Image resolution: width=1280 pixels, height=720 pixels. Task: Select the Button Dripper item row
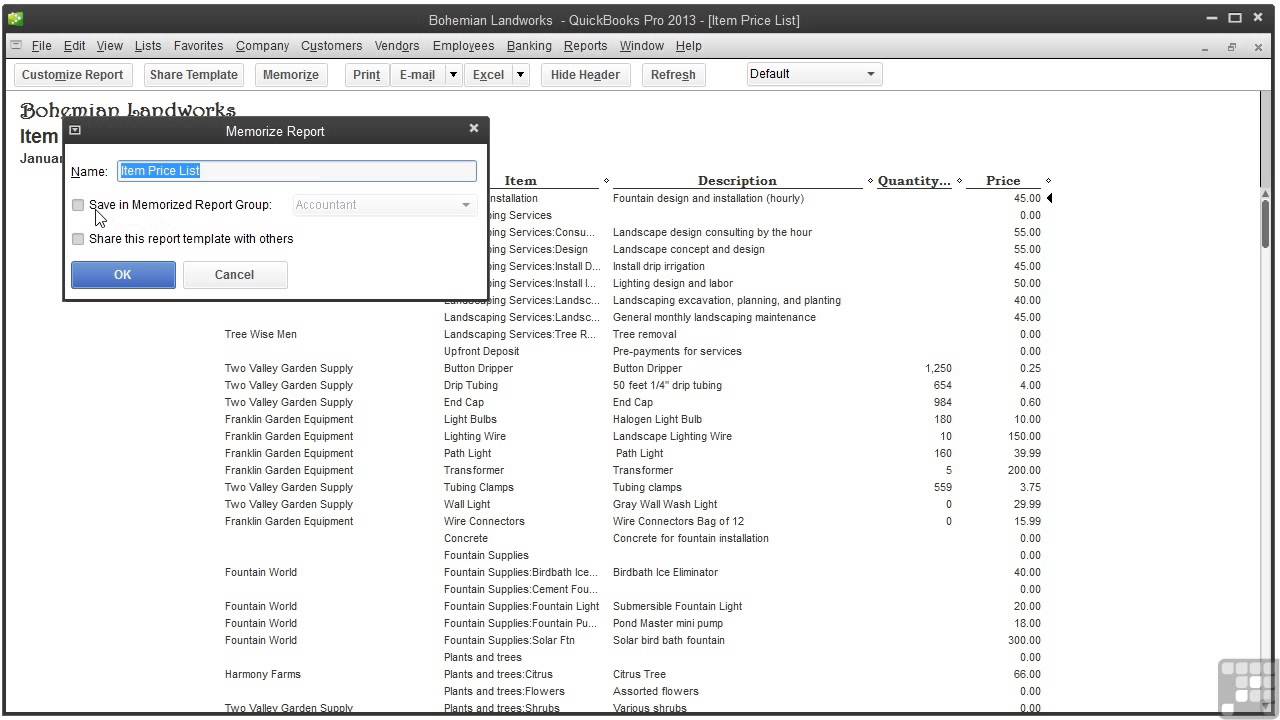[x=632, y=368]
